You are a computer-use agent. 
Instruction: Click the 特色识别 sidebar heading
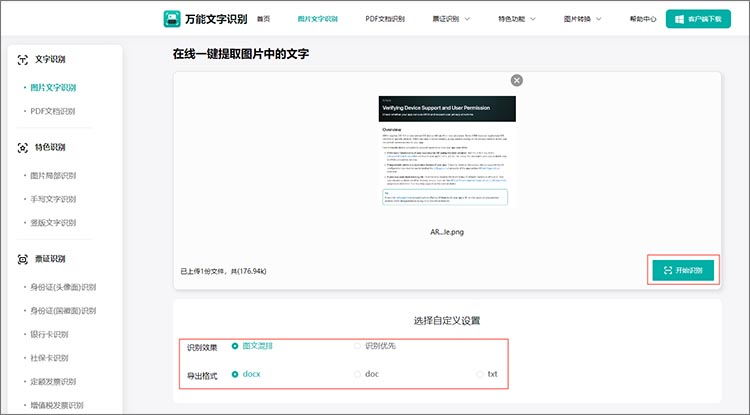point(50,147)
